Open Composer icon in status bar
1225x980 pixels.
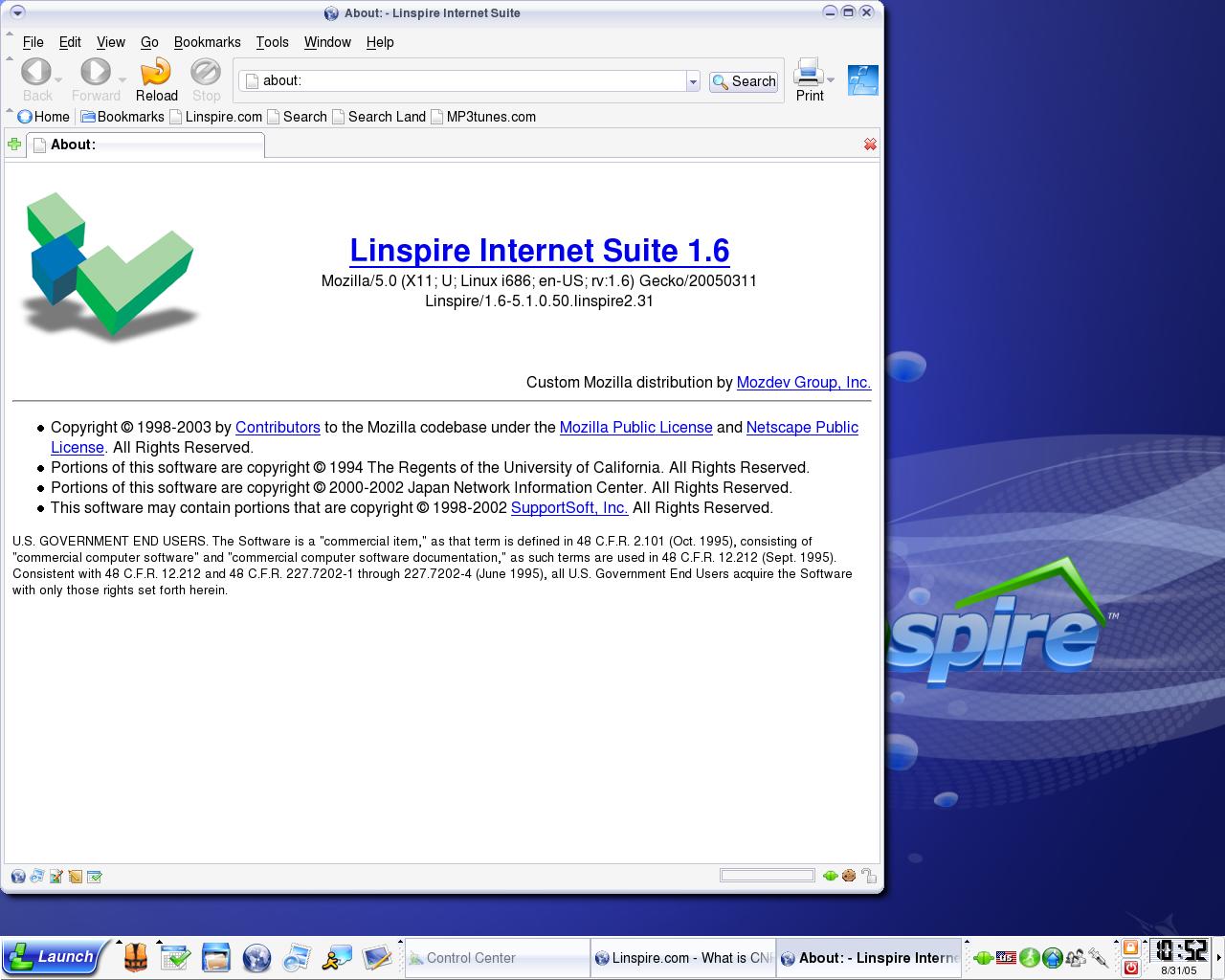[x=56, y=876]
